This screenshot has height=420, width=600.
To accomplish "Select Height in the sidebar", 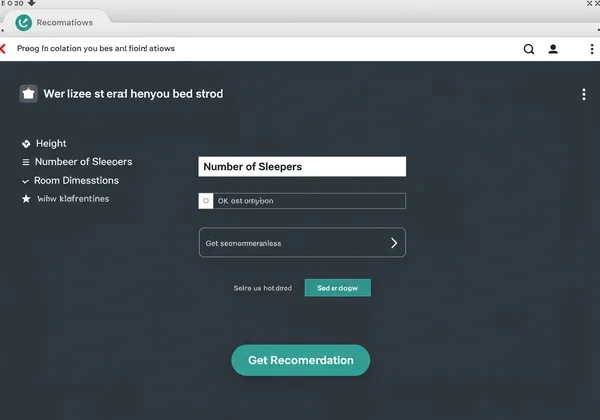I will pos(51,143).
